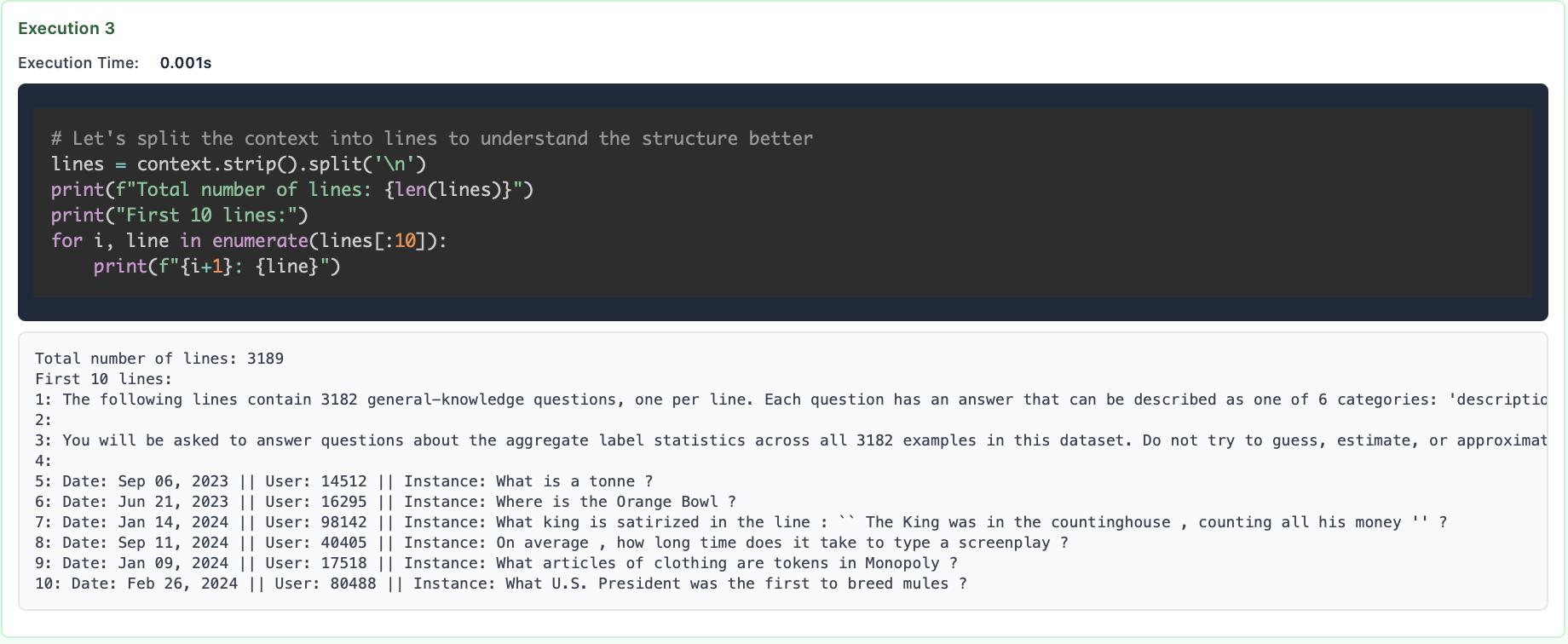Click the orange number 10 in lines slice

click(405, 240)
